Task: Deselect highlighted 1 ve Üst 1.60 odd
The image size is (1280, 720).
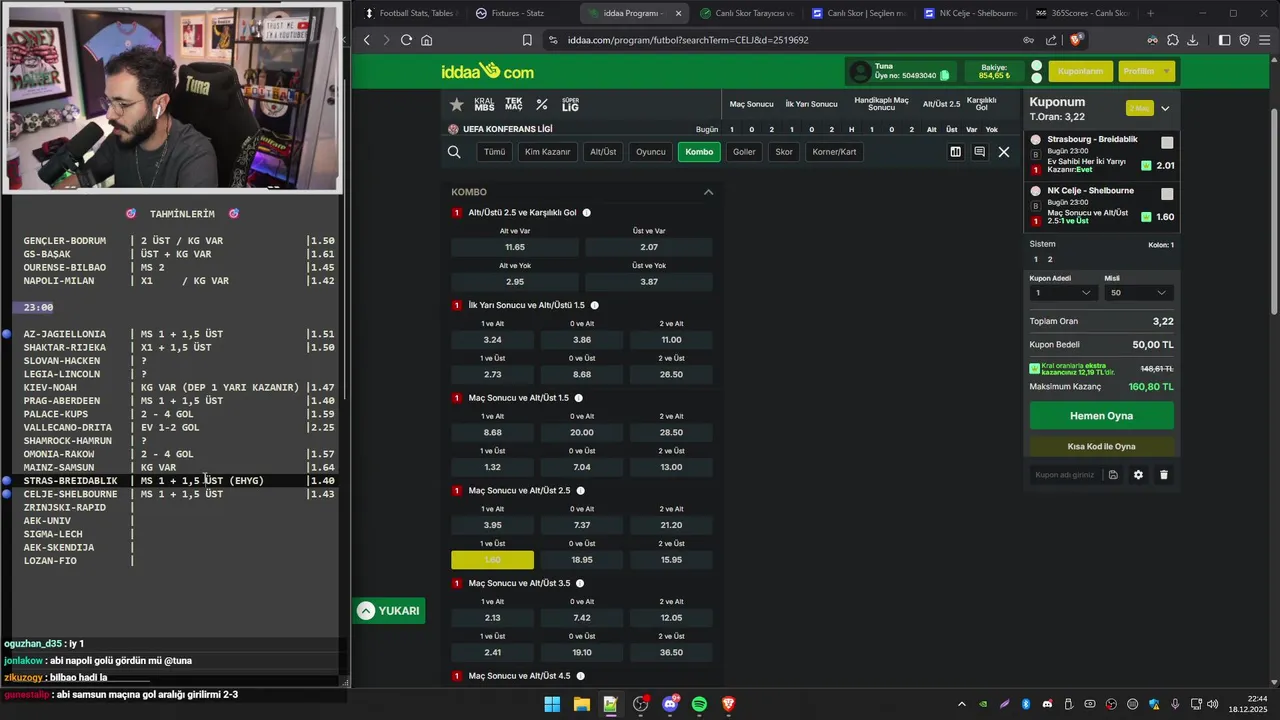Action: click(x=492, y=560)
